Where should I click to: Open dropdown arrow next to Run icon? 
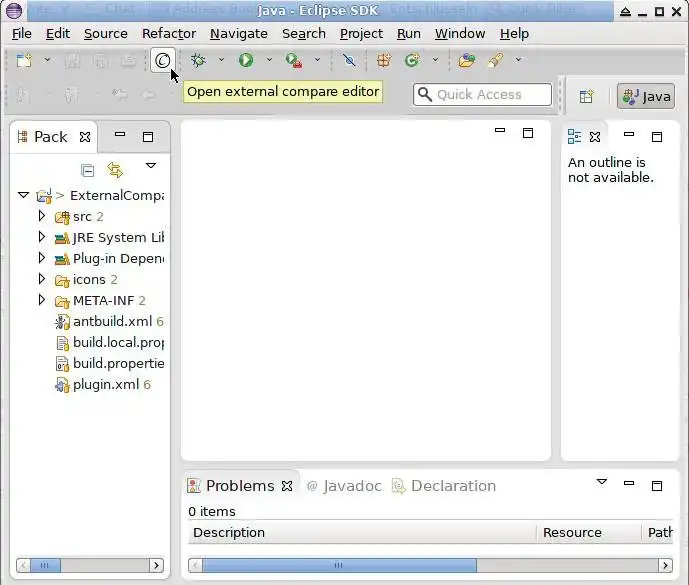[269, 60]
